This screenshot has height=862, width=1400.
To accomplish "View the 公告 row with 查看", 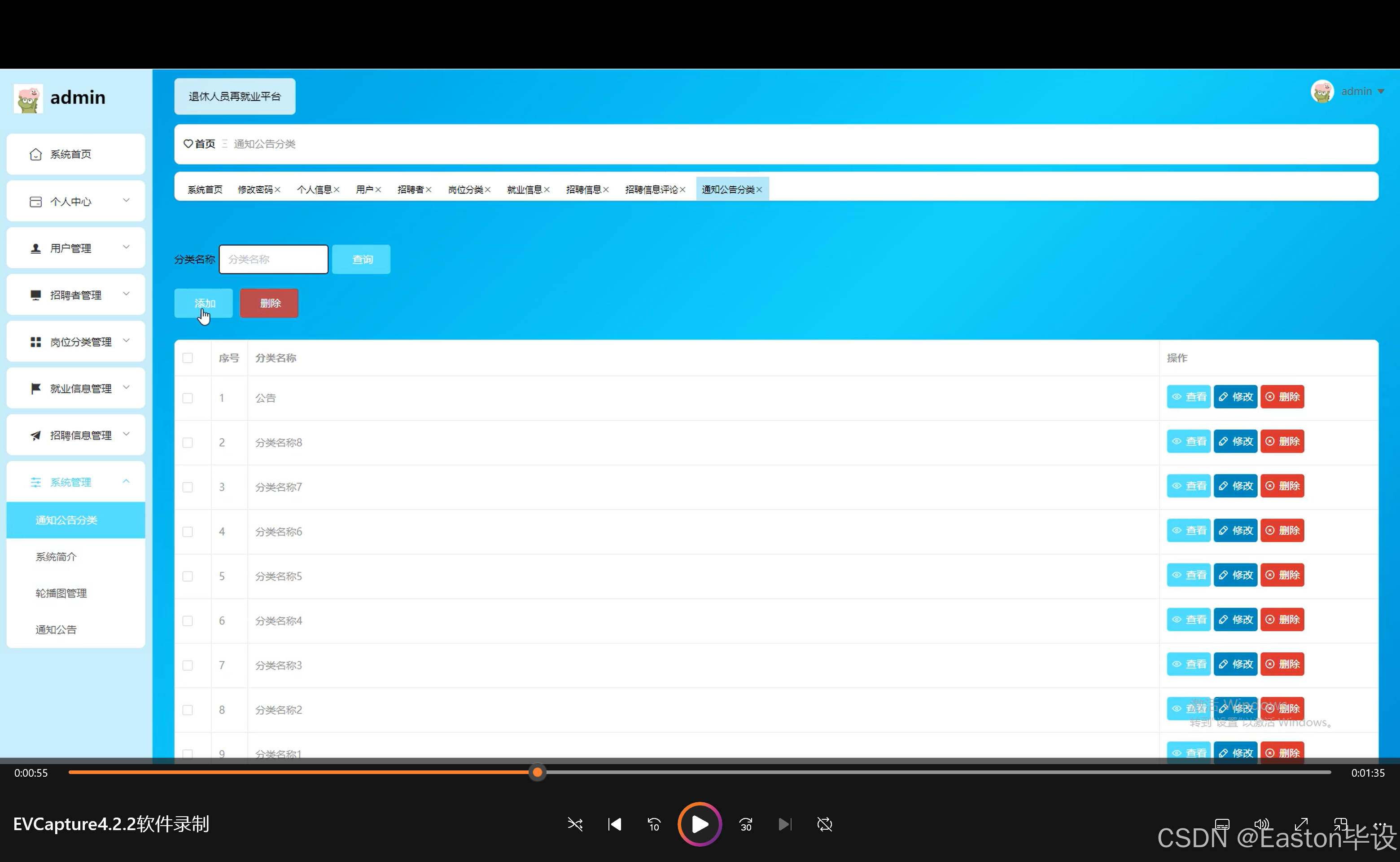I will click(1189, 397).
